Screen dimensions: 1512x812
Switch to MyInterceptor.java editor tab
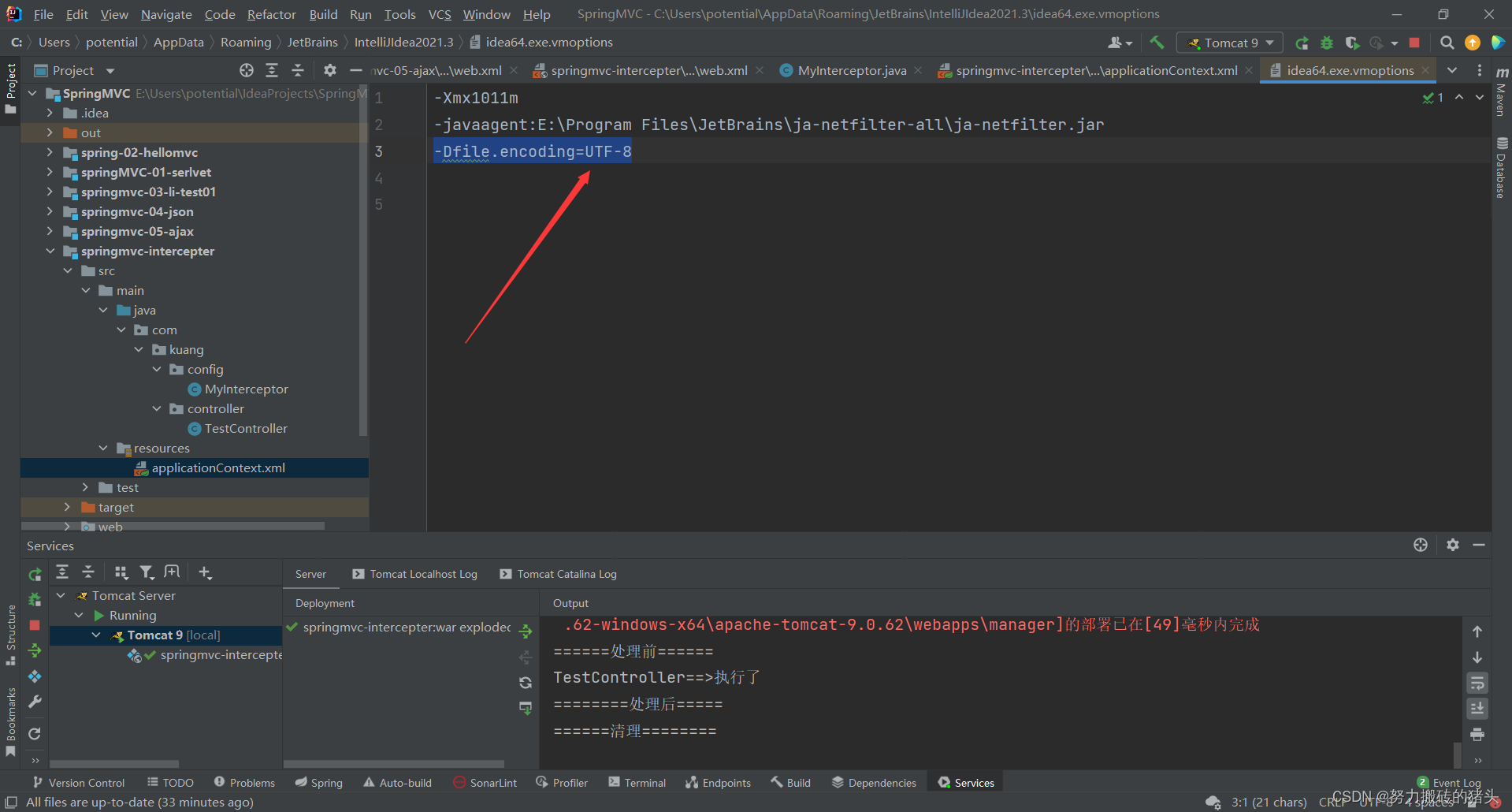point(852,70)
